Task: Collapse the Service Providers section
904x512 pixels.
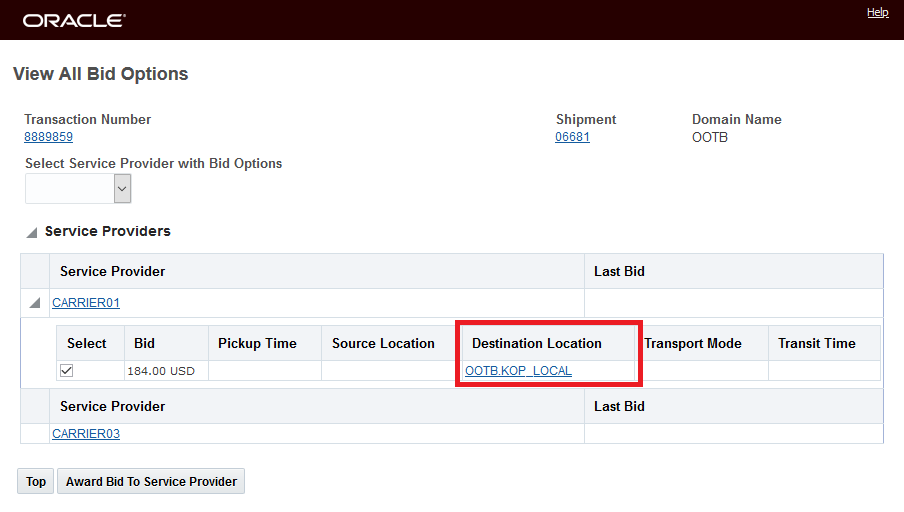Action: click(32, 232)
